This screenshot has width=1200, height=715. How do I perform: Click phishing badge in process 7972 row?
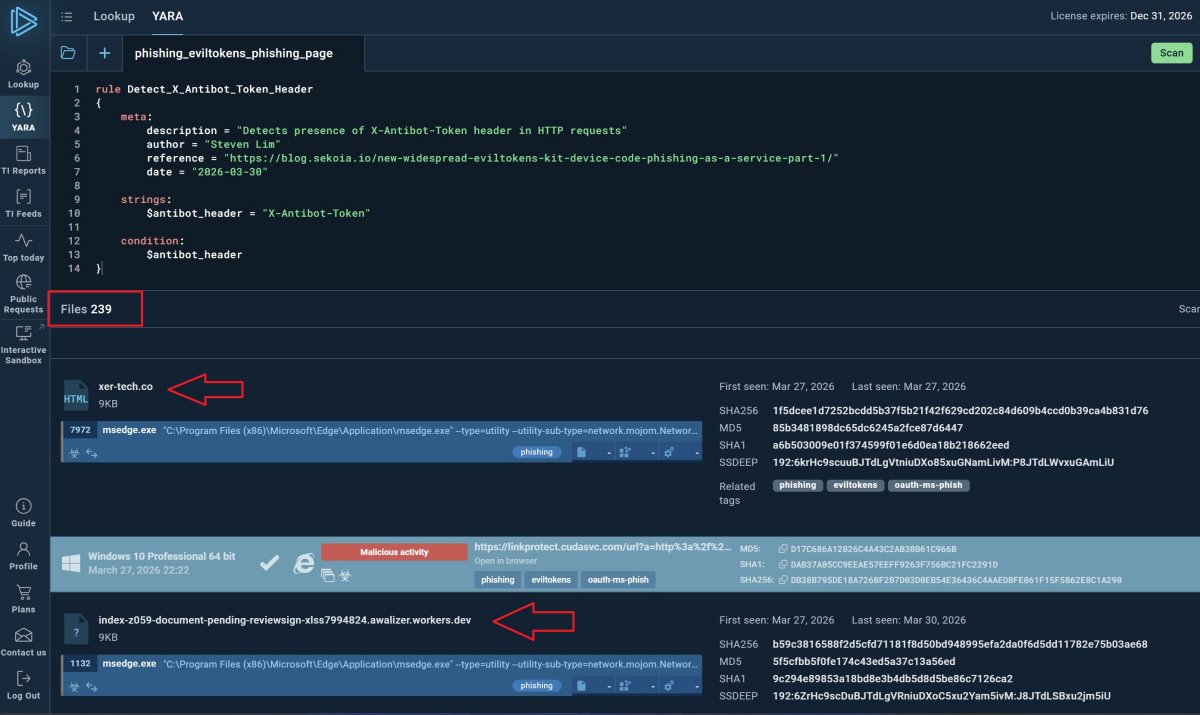pyautogui.click(x=537, y=452)
